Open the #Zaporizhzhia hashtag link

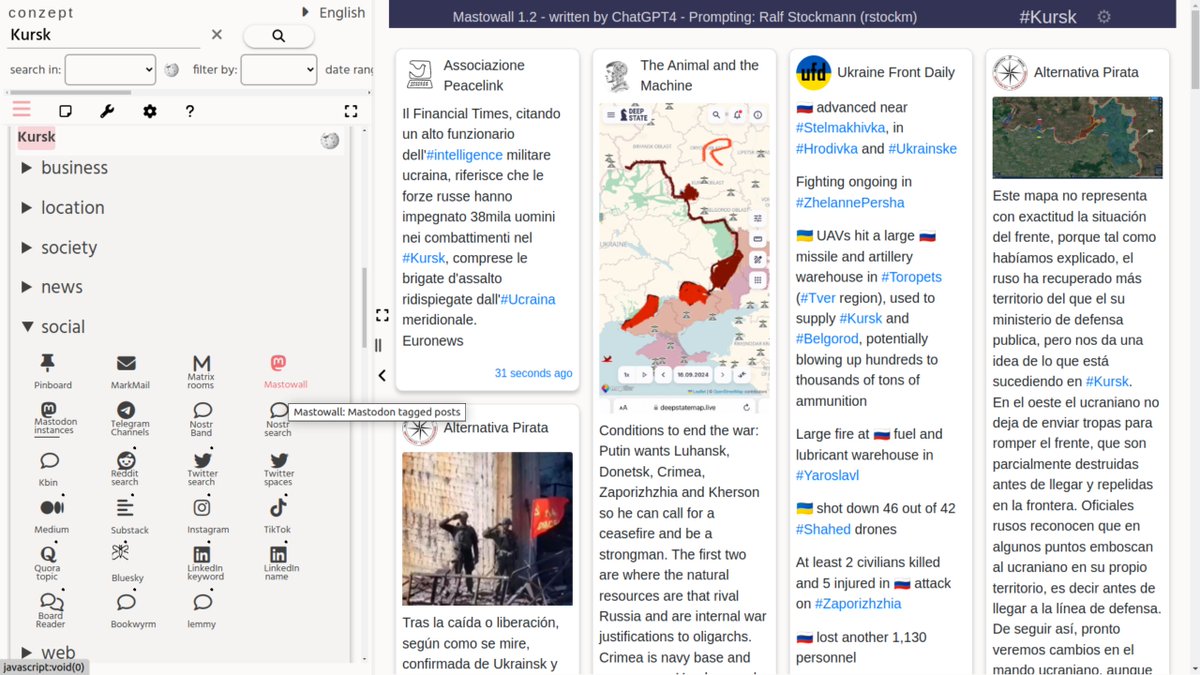click(858, 604)
